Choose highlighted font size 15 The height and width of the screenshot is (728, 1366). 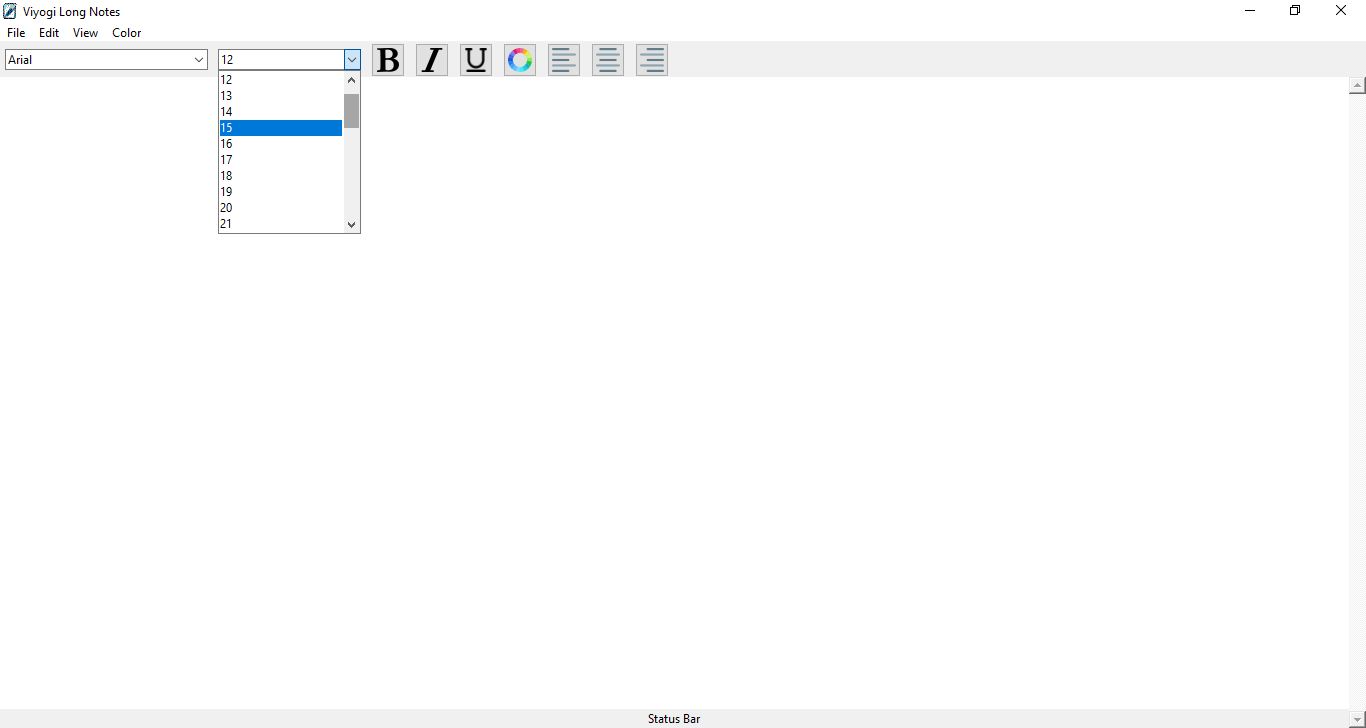[281, 128]
